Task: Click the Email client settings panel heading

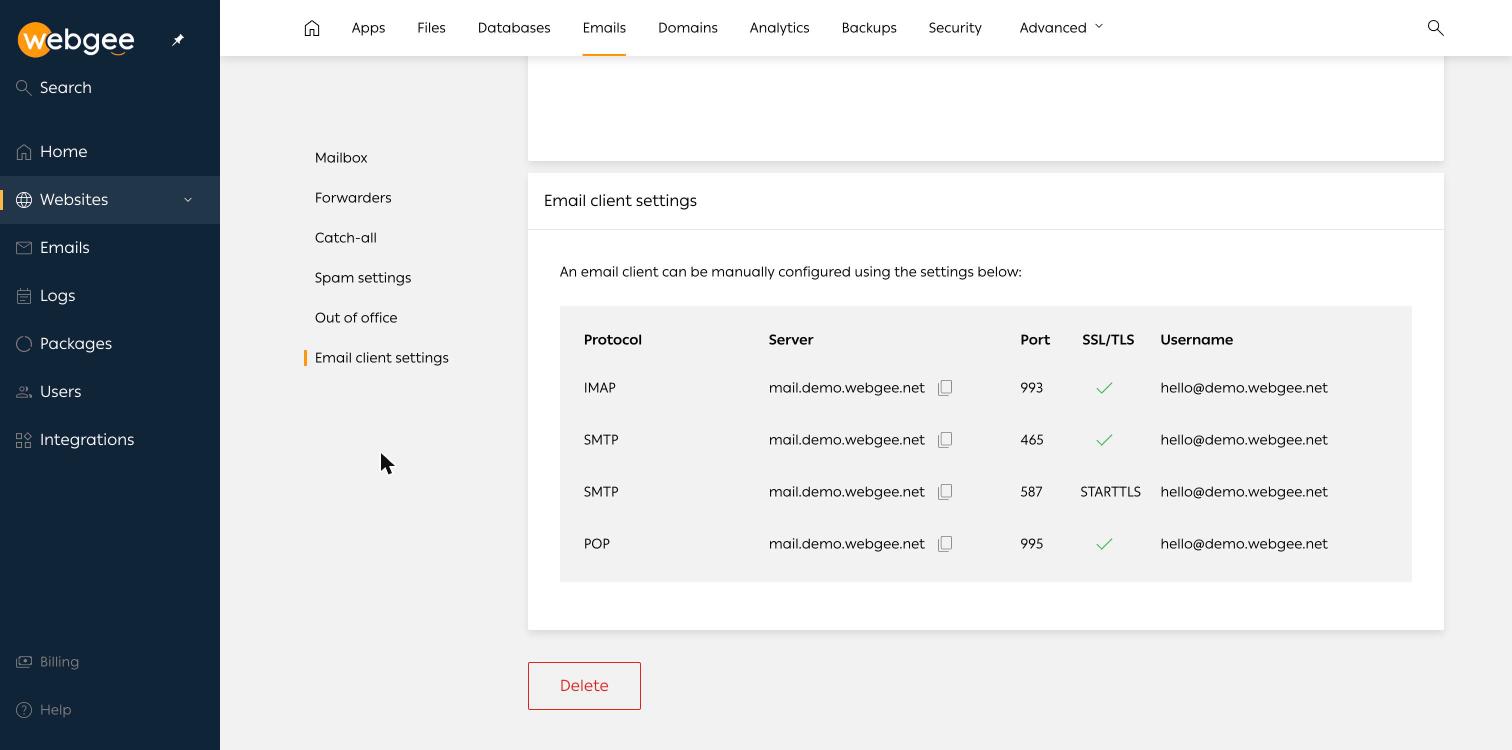Action: pyautogui.click(x=620, y=201)
